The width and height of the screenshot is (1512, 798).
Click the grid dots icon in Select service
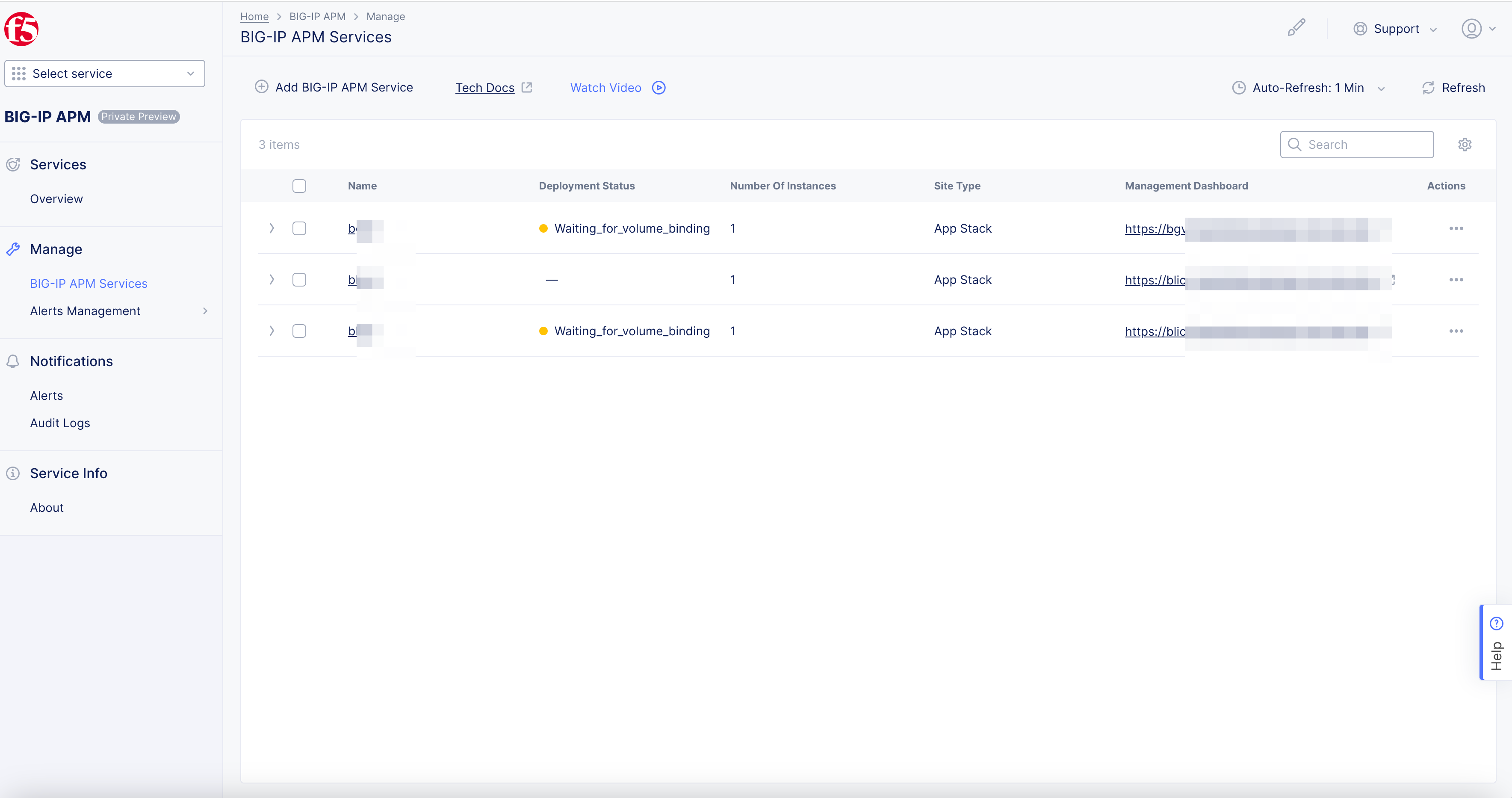tap(19, 74)
